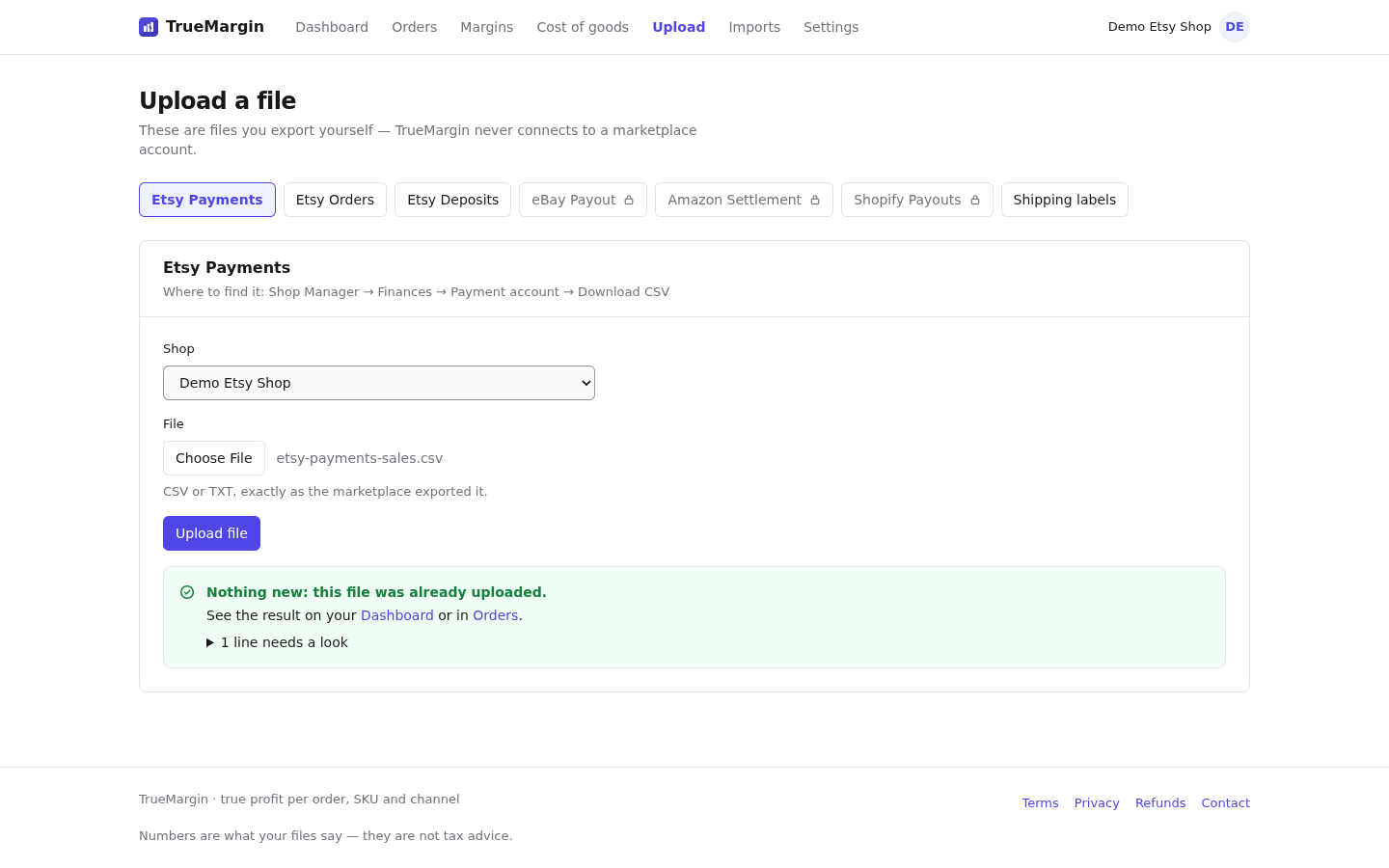The width and height of the screenshot is (1389, 868).
Task: Click the etsy-payments-sales.csv file name
Action: tap(360, 458)
